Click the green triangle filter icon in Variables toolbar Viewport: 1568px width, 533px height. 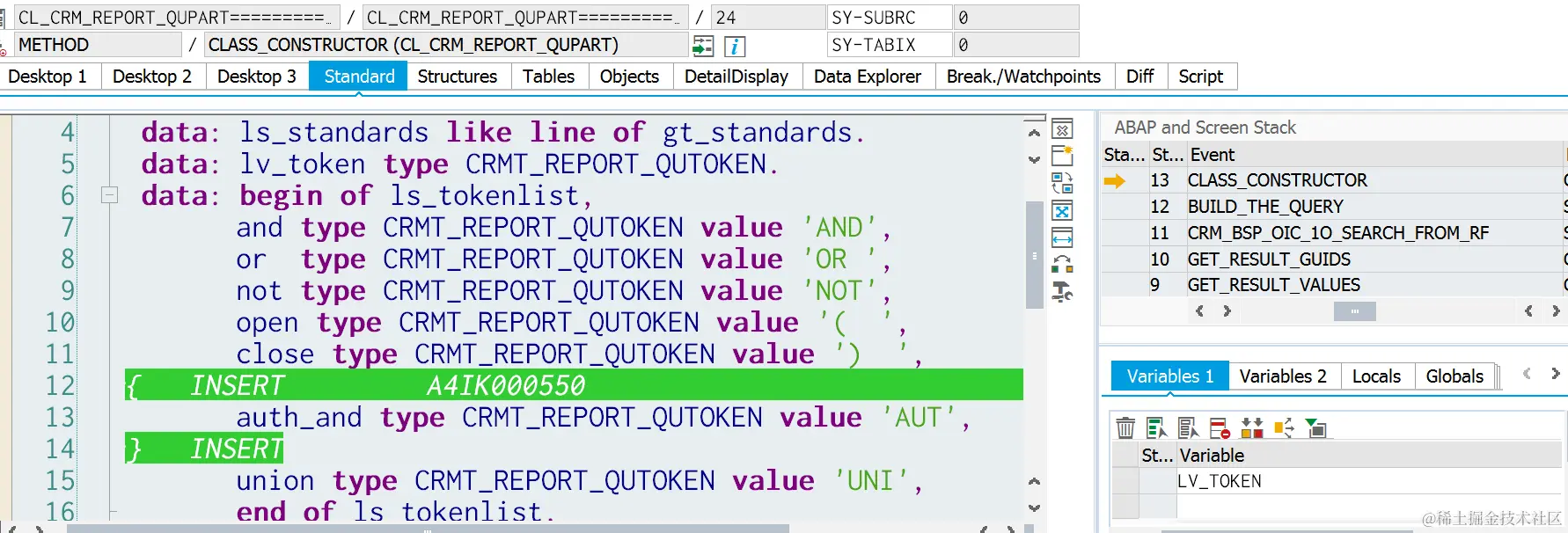1316,428
